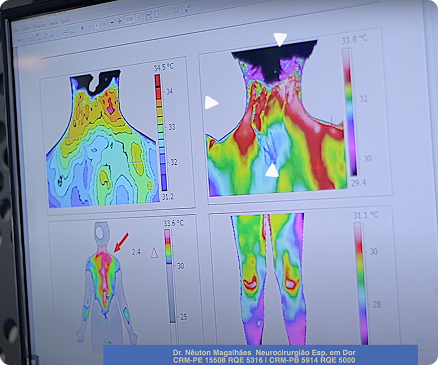438x365 pixels.
Task: Open the Visualizar menu
Action: [x=40, y=26]
